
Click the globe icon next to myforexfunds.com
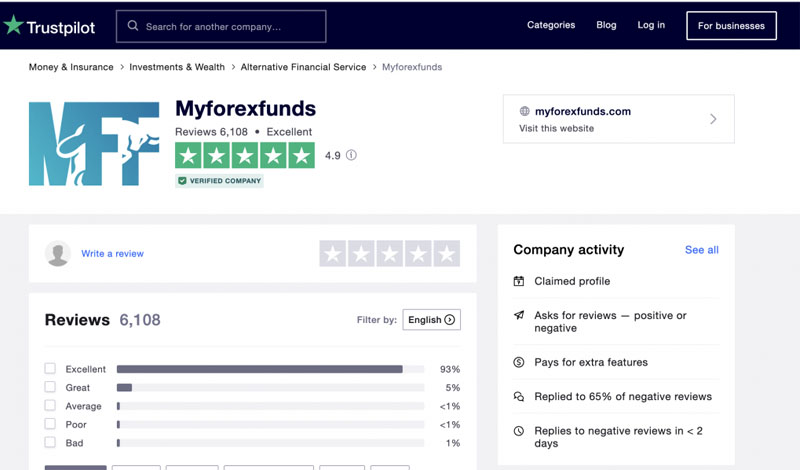524,111
